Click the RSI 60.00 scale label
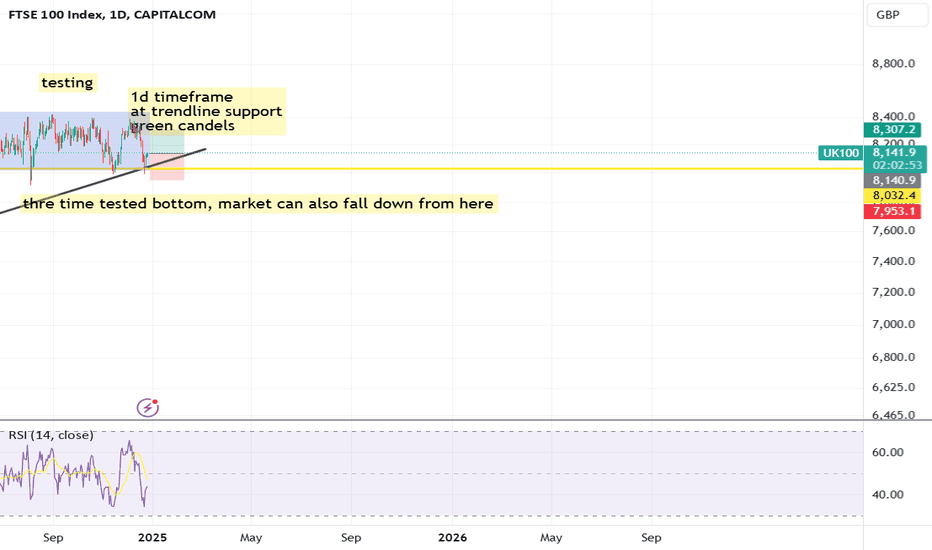932x550 pixels. [x=887, y=452]
